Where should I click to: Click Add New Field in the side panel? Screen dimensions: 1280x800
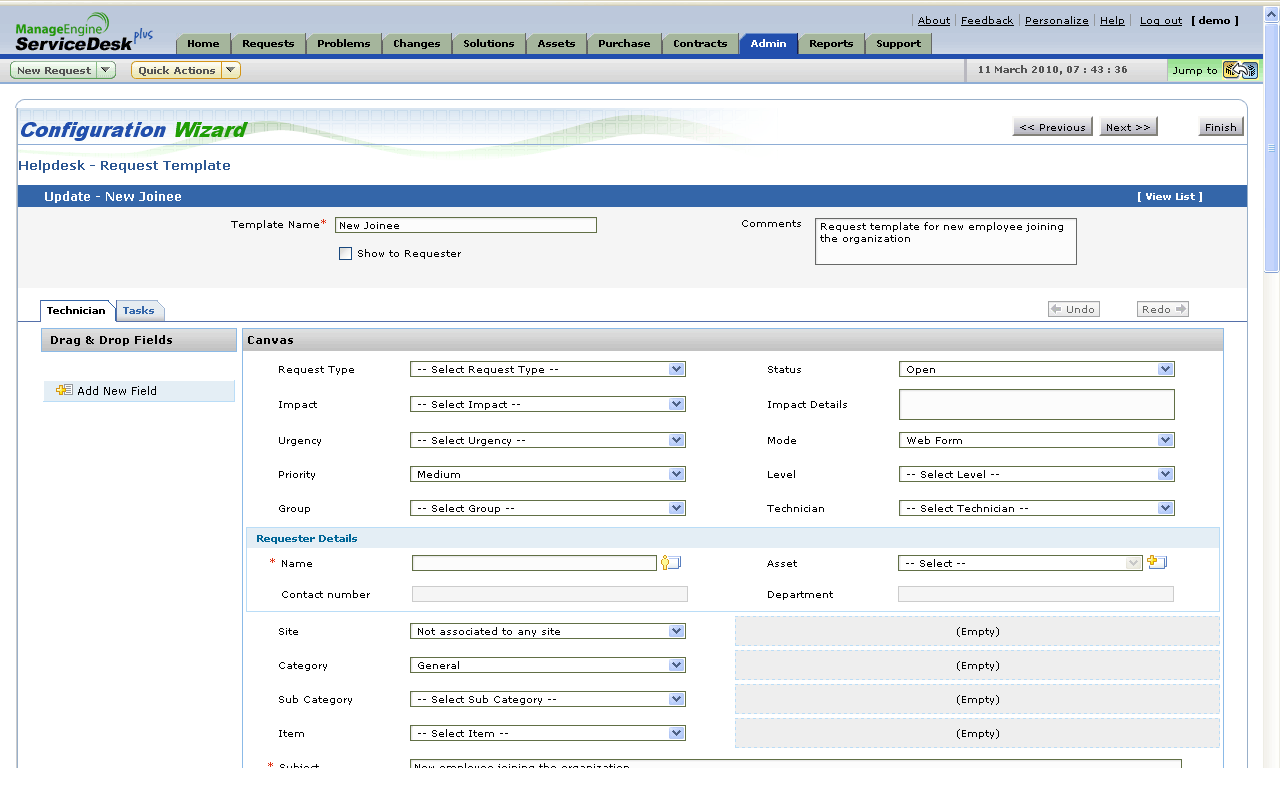117,391
